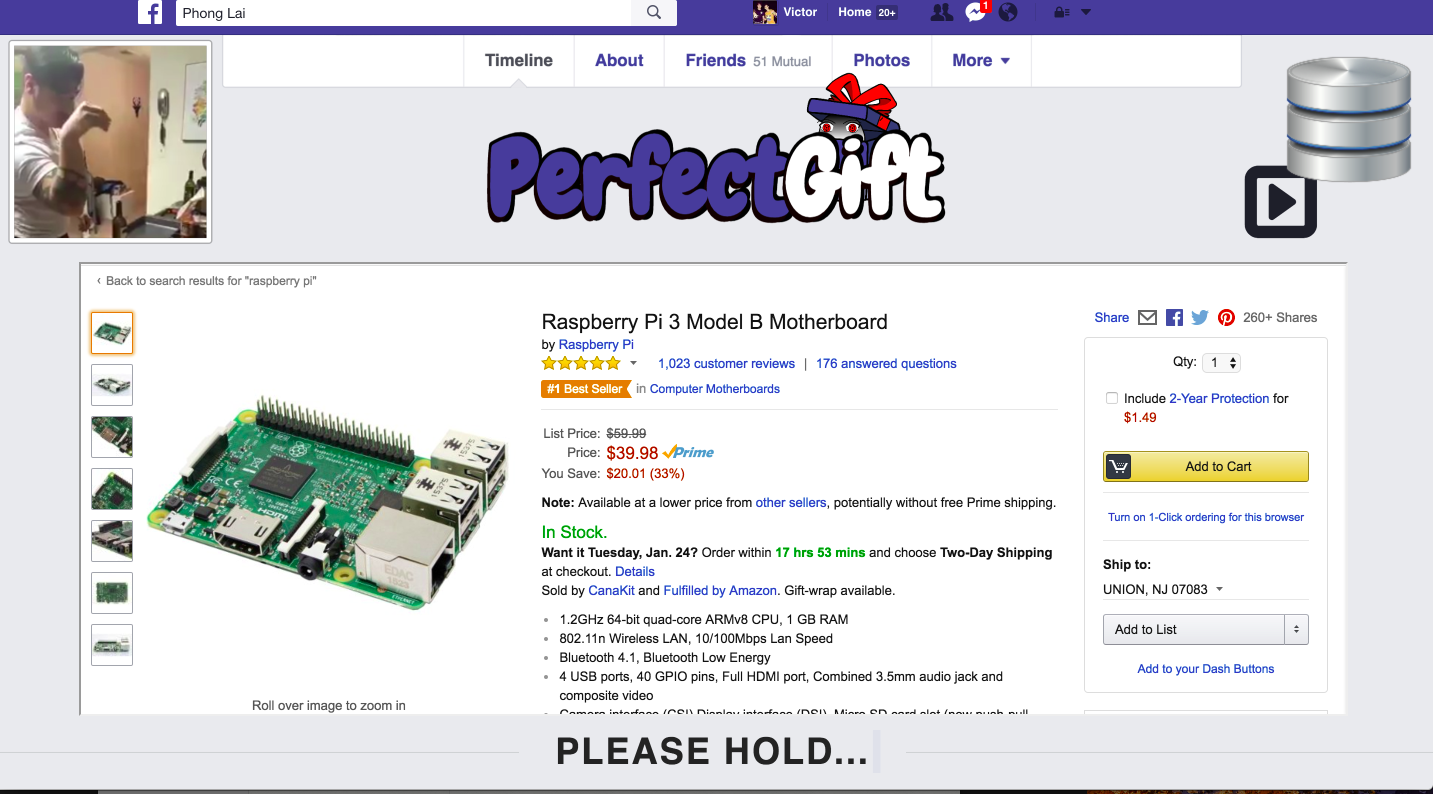Screen dimensions: 1433x794
Task: Enable the 2-Year Protection checkbox
Action: pyautogui.click(x=1111, y=398)
